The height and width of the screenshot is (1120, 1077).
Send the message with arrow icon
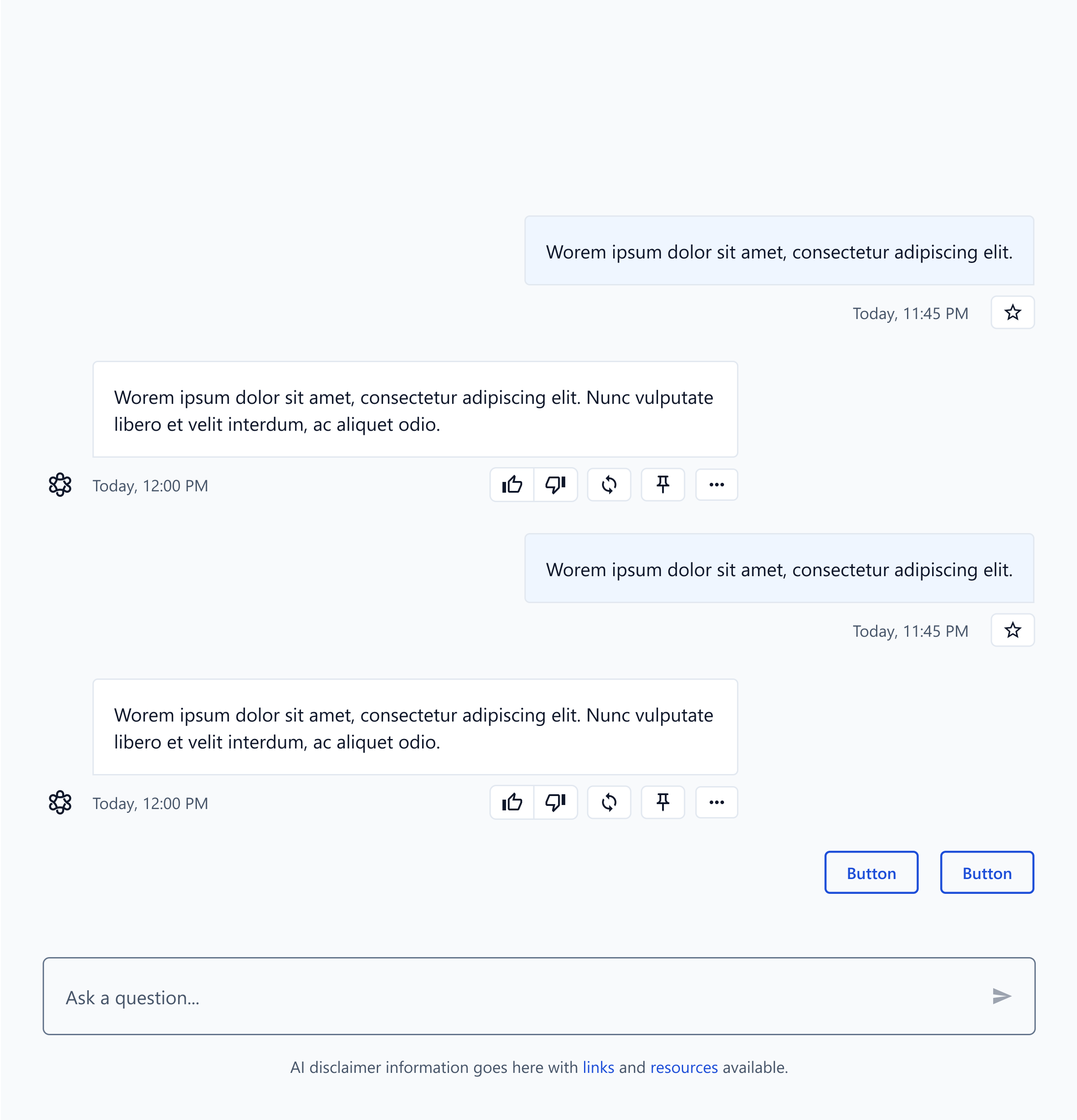[1002, 996]
